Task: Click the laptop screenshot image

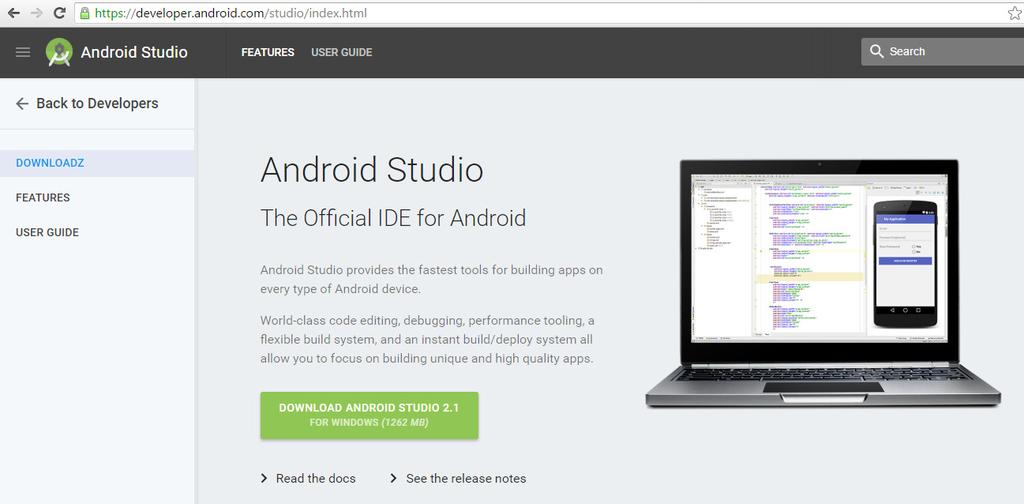Action: [823, 283]
